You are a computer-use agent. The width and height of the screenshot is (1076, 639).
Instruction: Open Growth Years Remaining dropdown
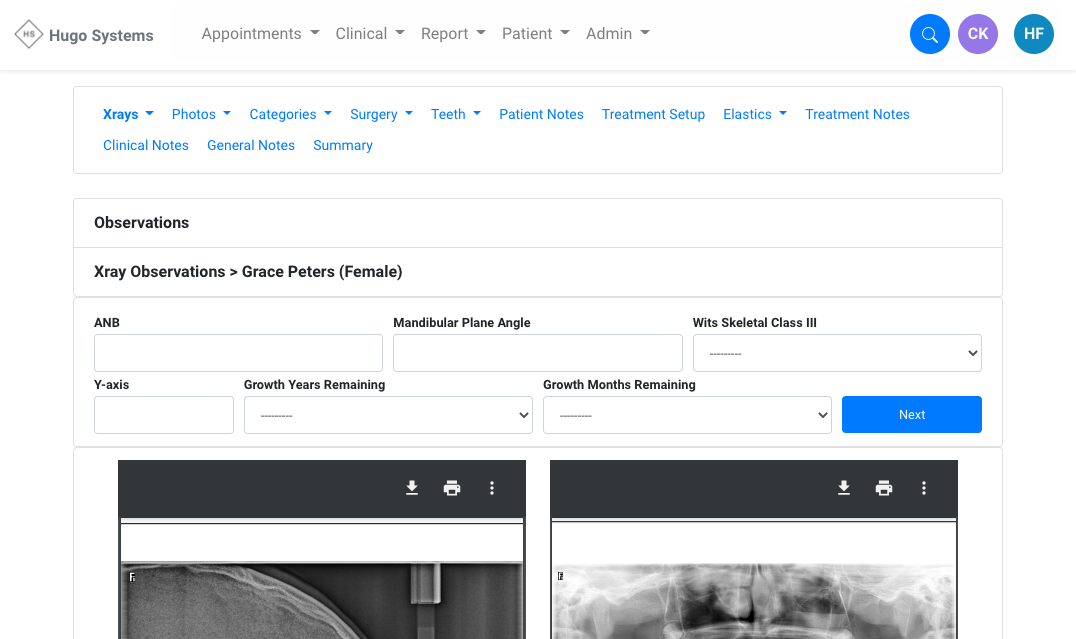[387, 415]
